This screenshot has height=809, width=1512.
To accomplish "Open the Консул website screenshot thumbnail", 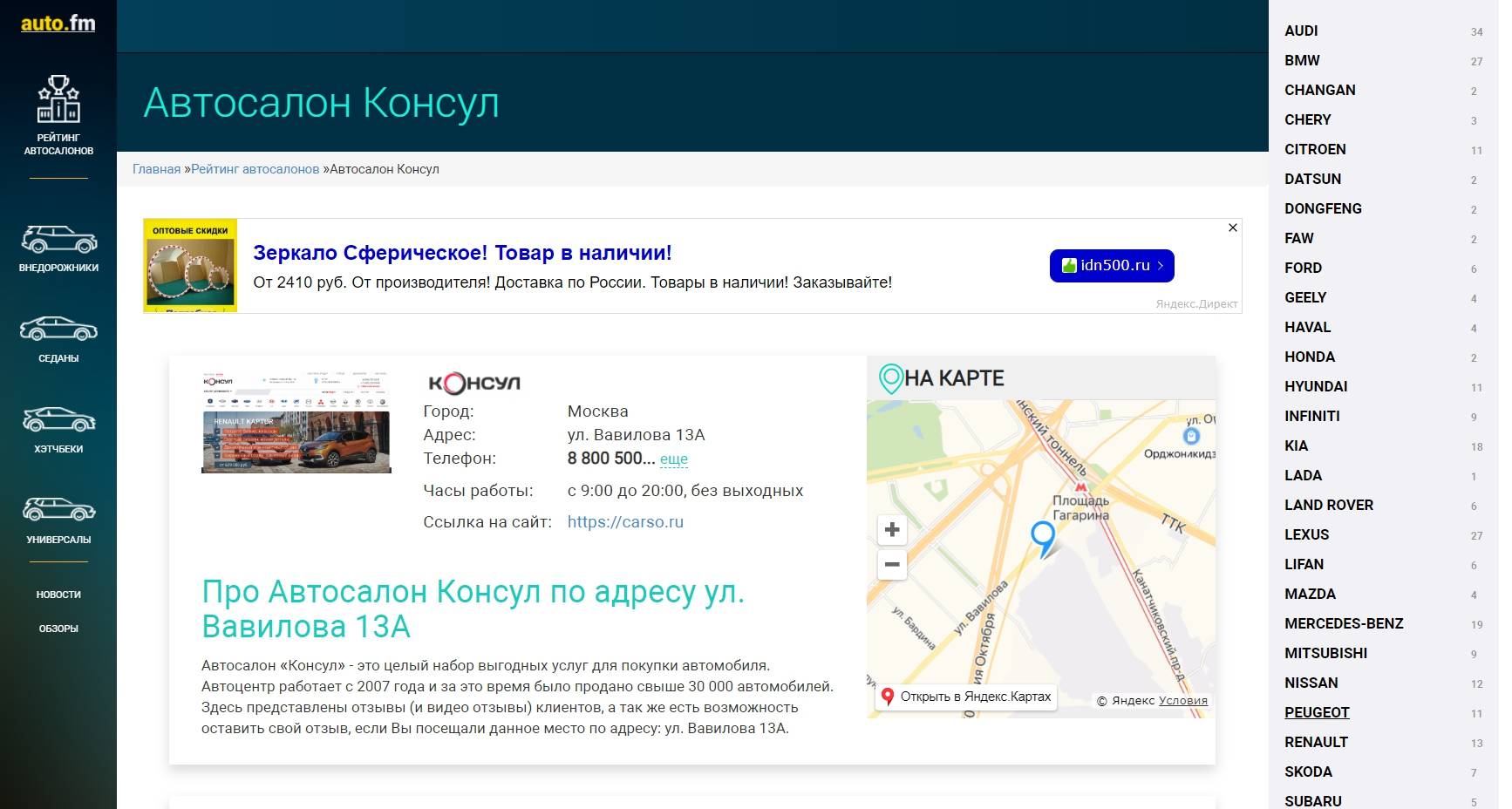I will pos(296,422).
